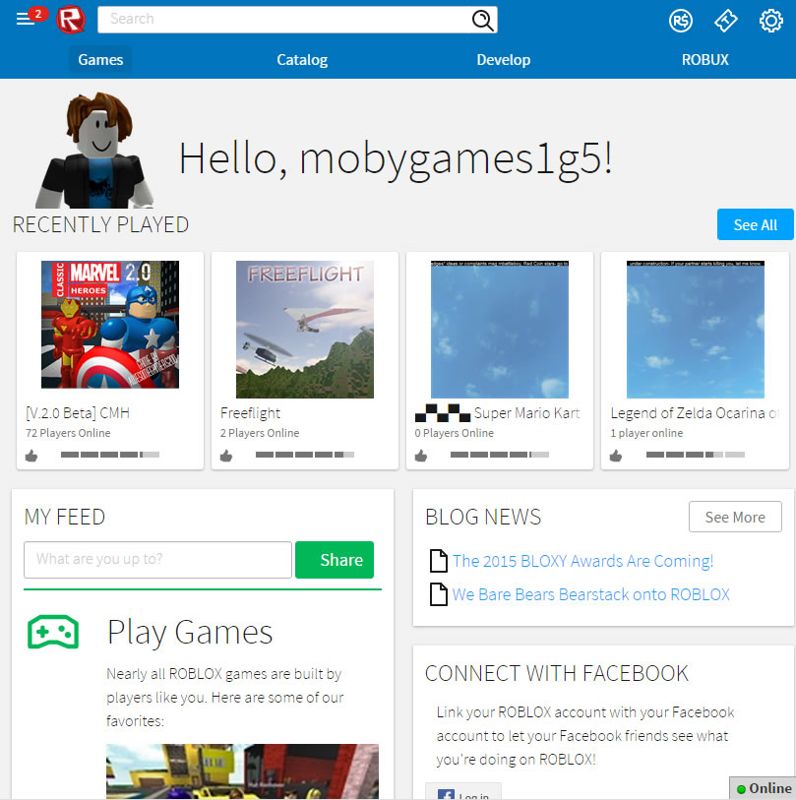Click the Play Games heading

(190, 633)
